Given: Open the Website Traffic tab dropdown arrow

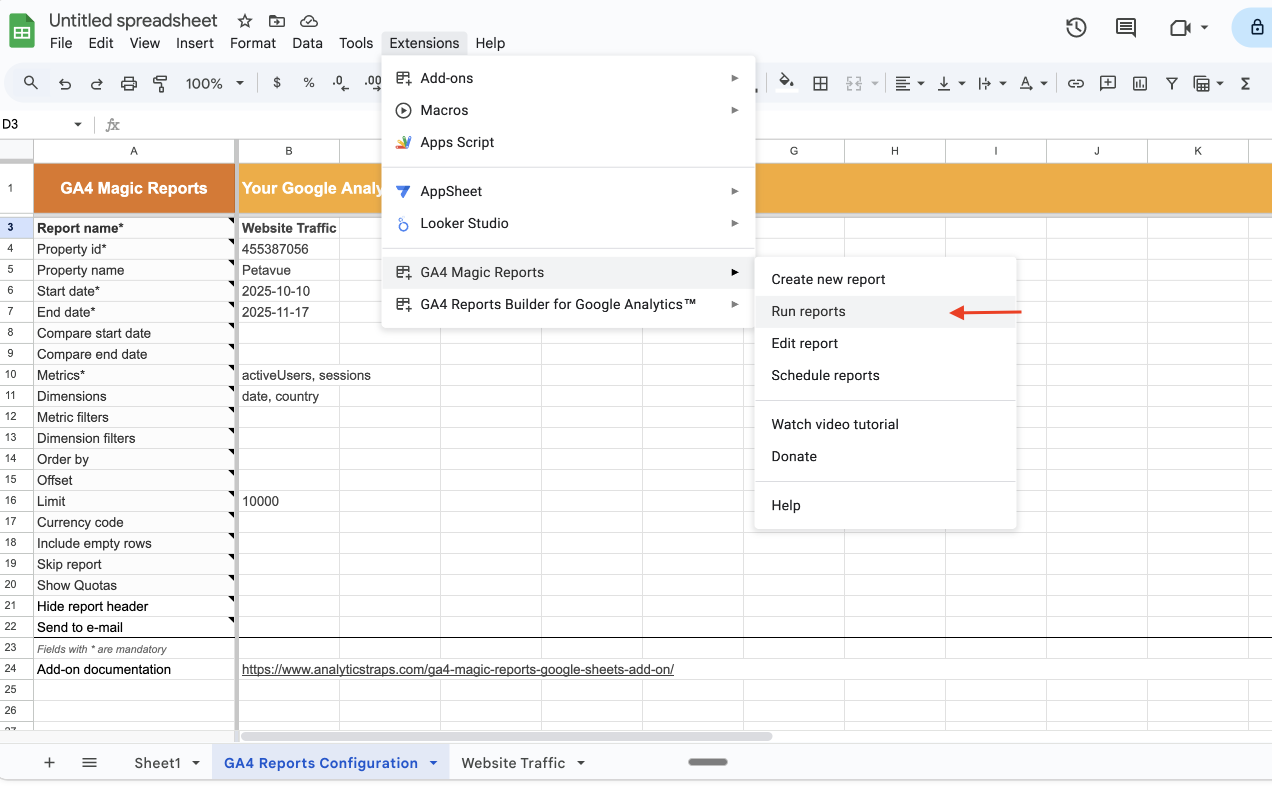Looking at the screenshot, I should click(581, 763).
